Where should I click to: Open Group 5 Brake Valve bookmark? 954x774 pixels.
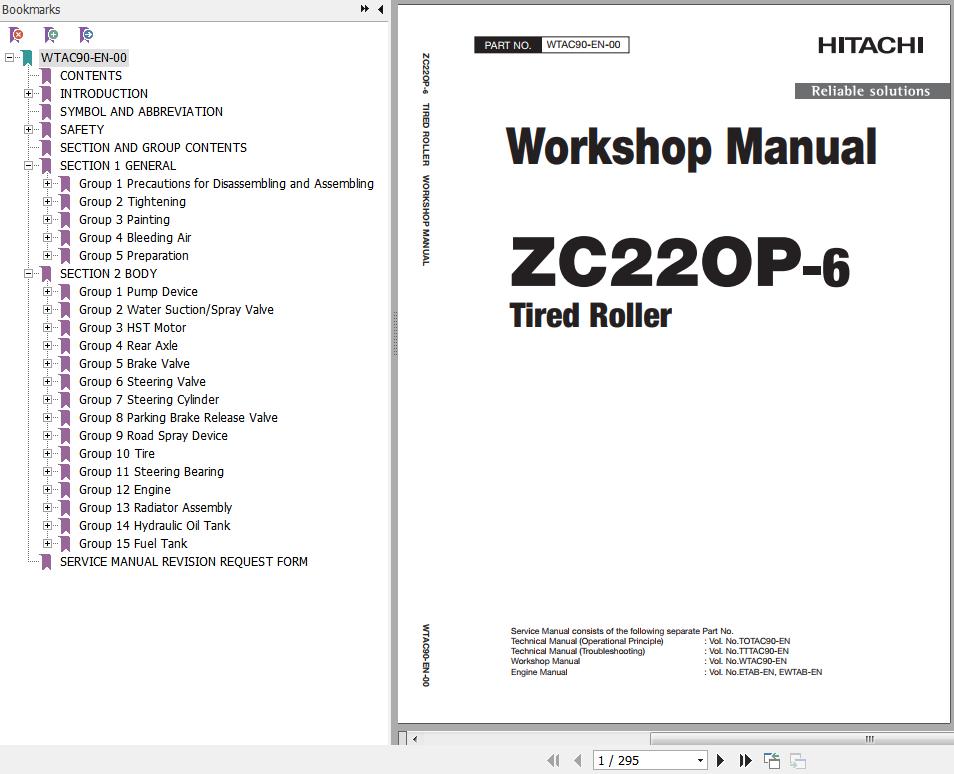[x=134, y=364]
